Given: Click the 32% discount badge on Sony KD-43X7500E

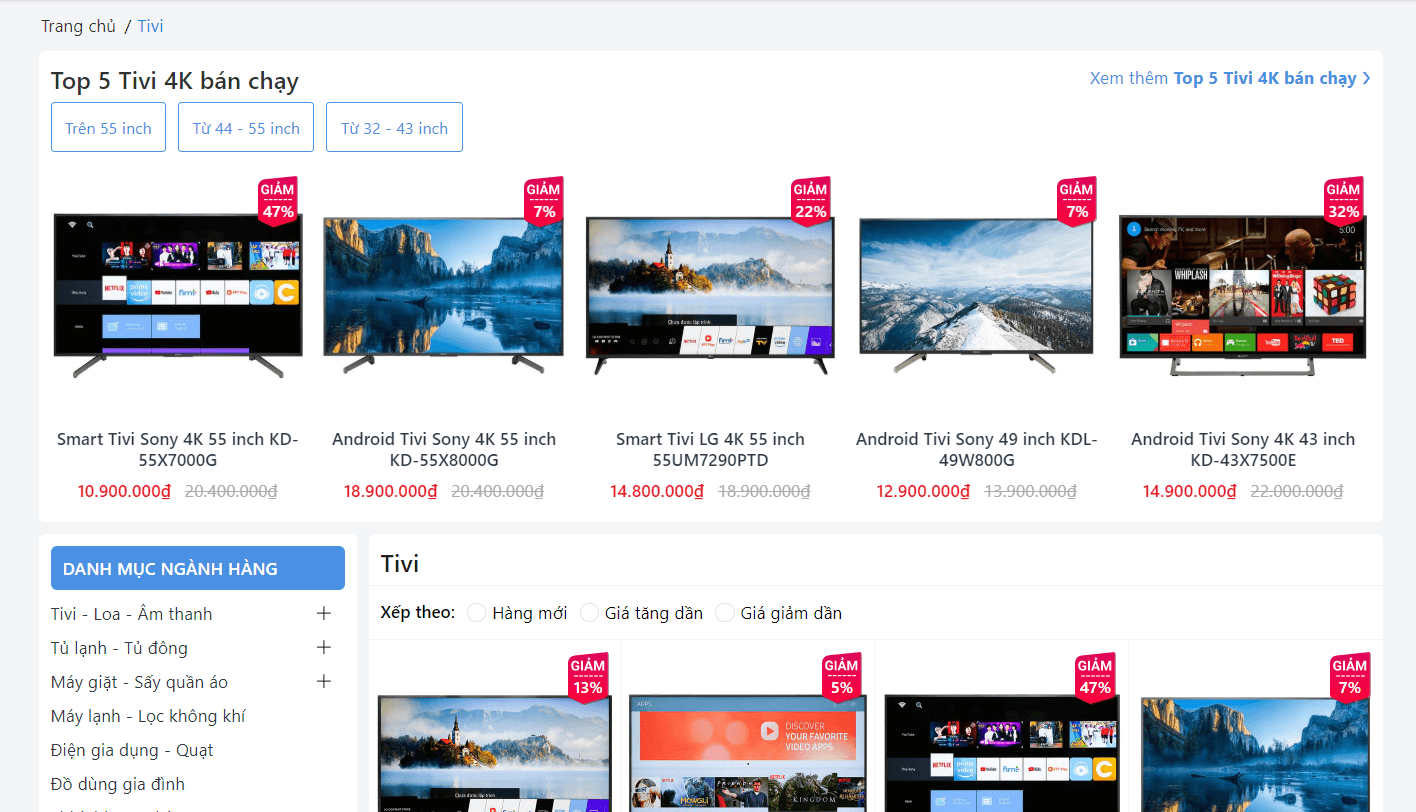Looking at the screenshot, I should [1343, 201].
